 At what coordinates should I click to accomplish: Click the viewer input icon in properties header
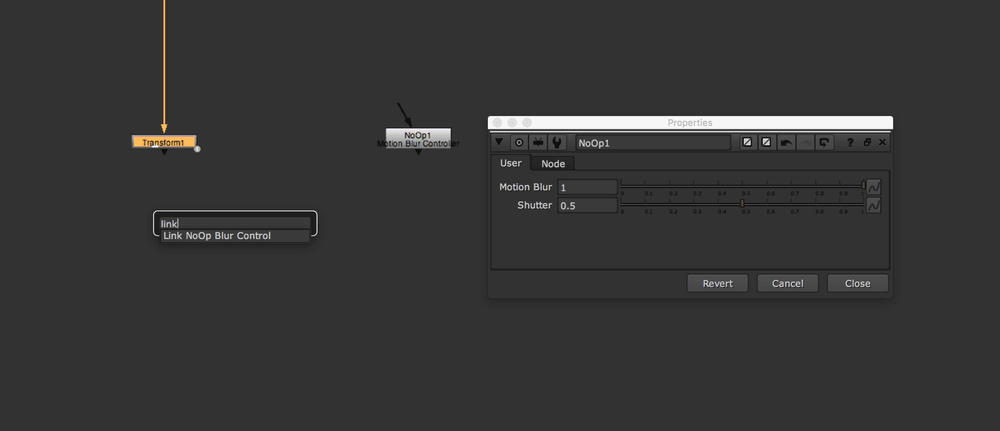[x=538, y=143]
